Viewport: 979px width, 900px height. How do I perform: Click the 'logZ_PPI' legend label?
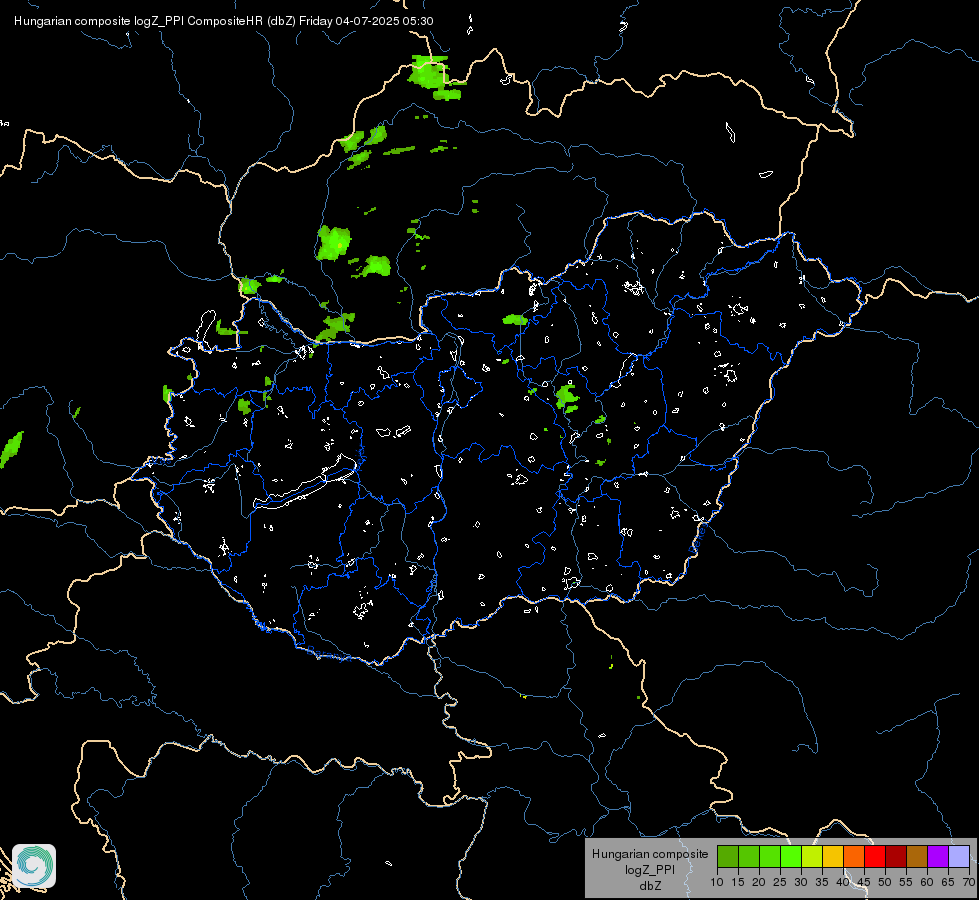pyautogui.click(x=650, y=869)
